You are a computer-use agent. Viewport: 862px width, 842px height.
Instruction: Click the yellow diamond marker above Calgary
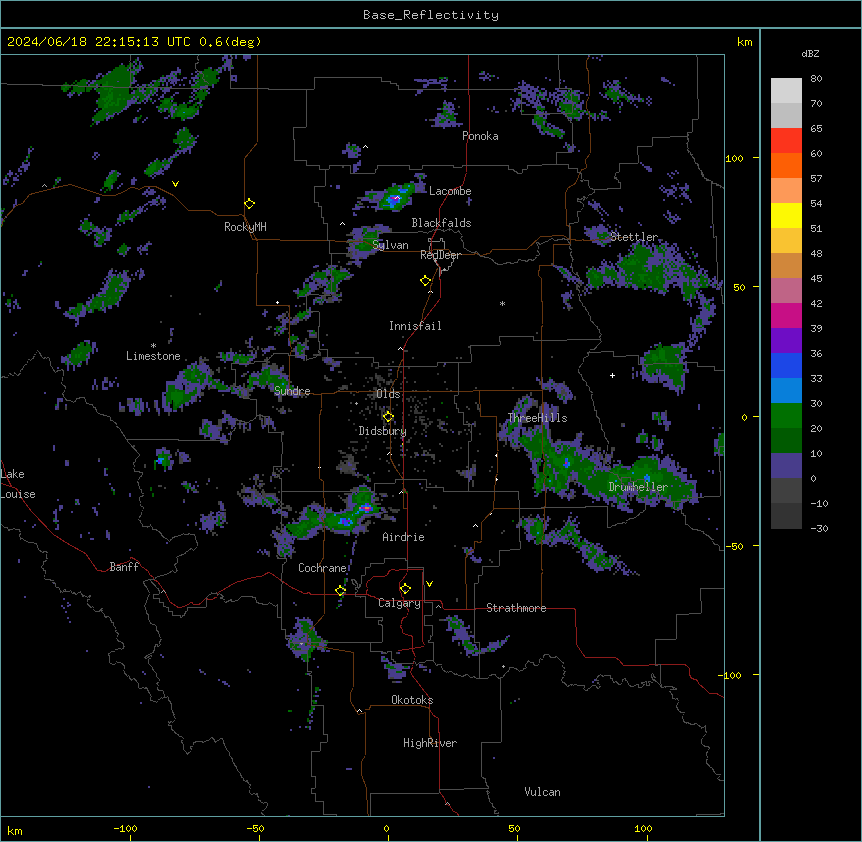pyautogui.click(x=405, y=589)
